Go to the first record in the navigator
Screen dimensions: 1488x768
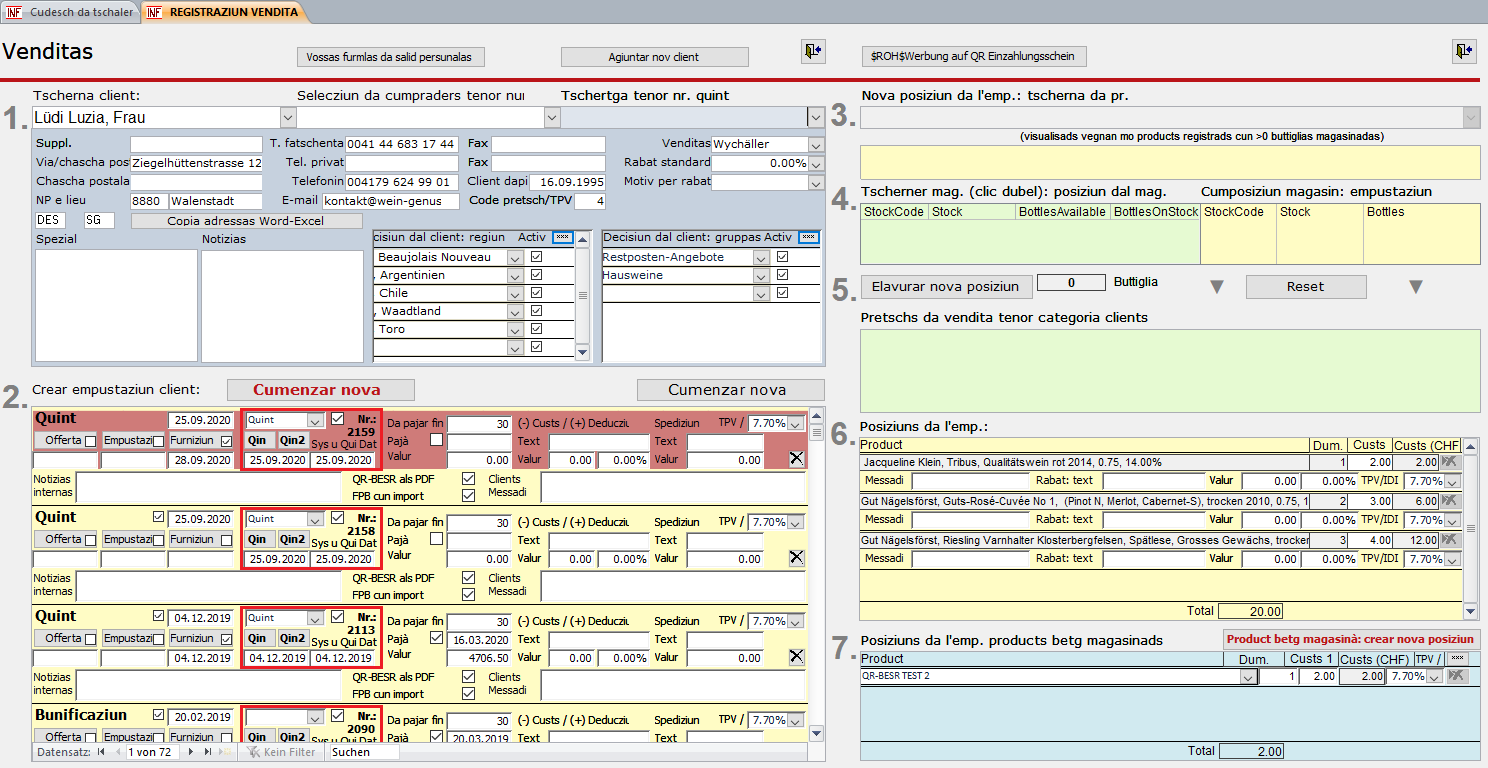click(101, 752)
